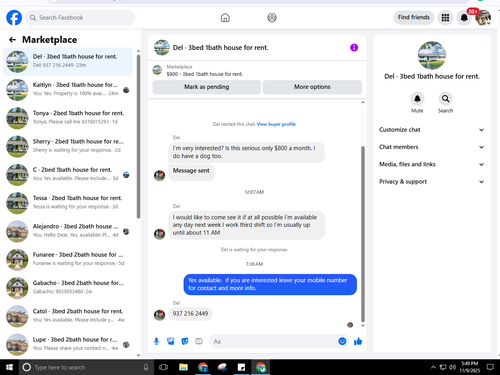500x375 pixels.
Task: Choose a GIF icon
Action: click(199, 341)
